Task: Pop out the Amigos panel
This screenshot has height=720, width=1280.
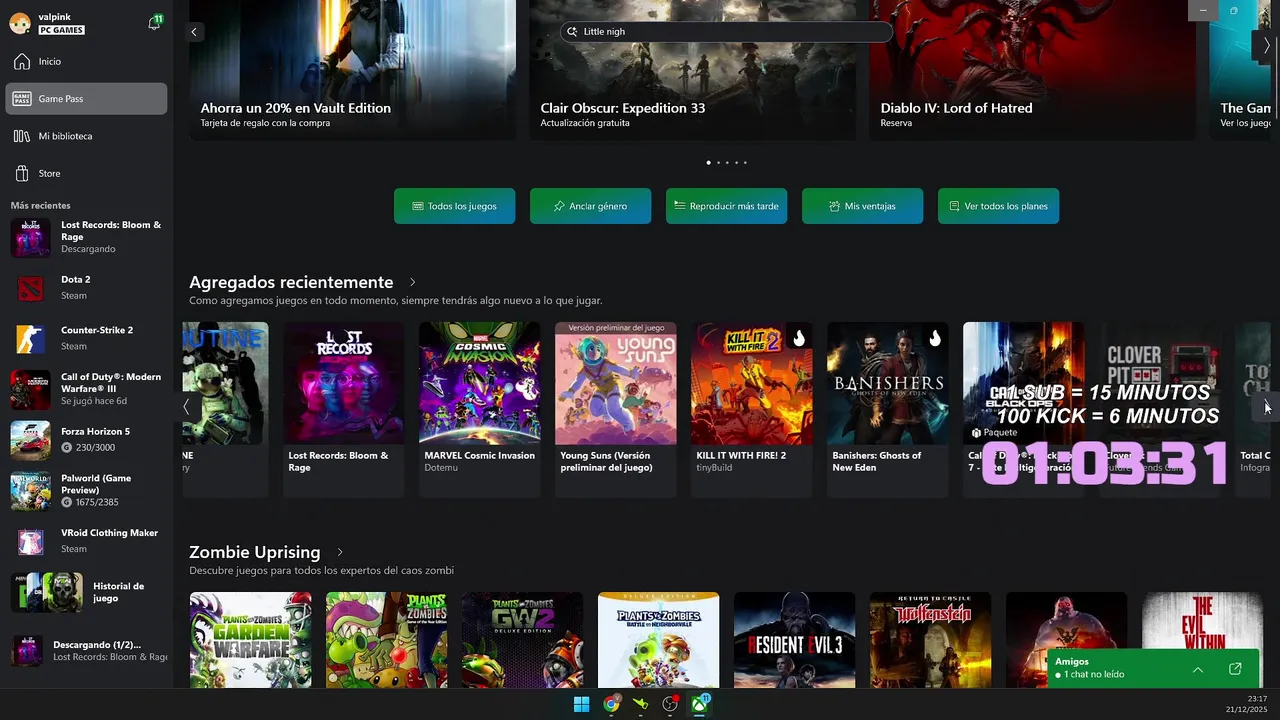Action: (1235, 669)
